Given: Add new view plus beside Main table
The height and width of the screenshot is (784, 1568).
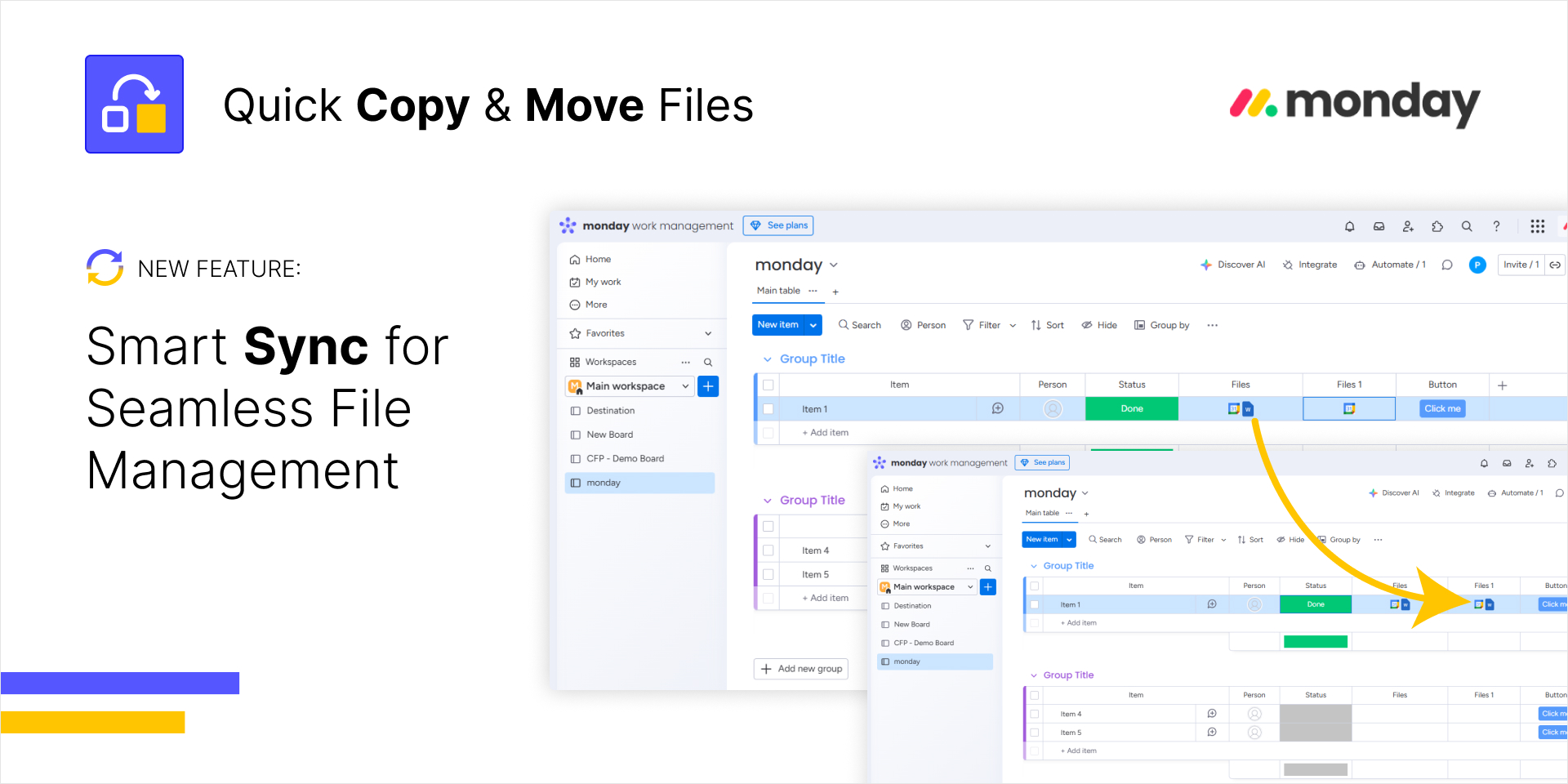Looking at the screenshot, I should click(835, 292).
